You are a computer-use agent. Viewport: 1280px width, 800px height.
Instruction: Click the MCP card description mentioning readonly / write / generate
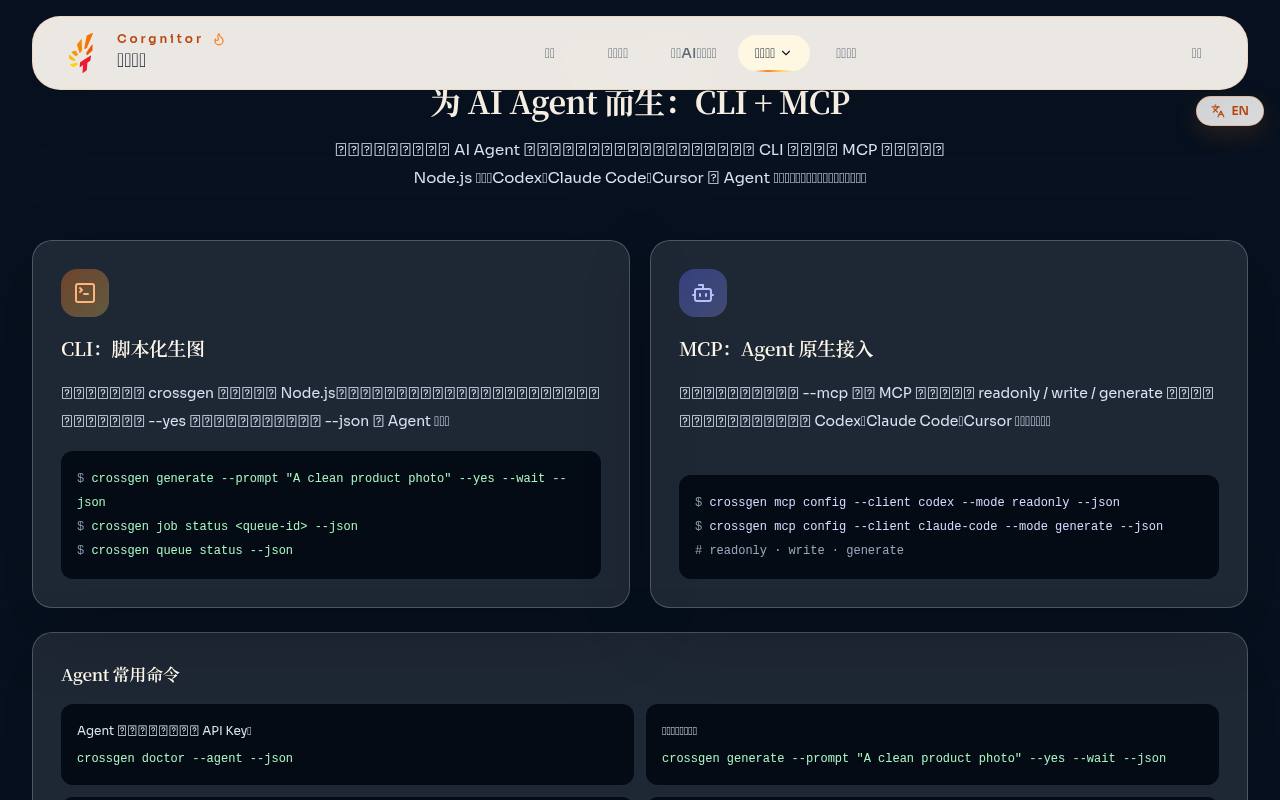pos(947,407)
